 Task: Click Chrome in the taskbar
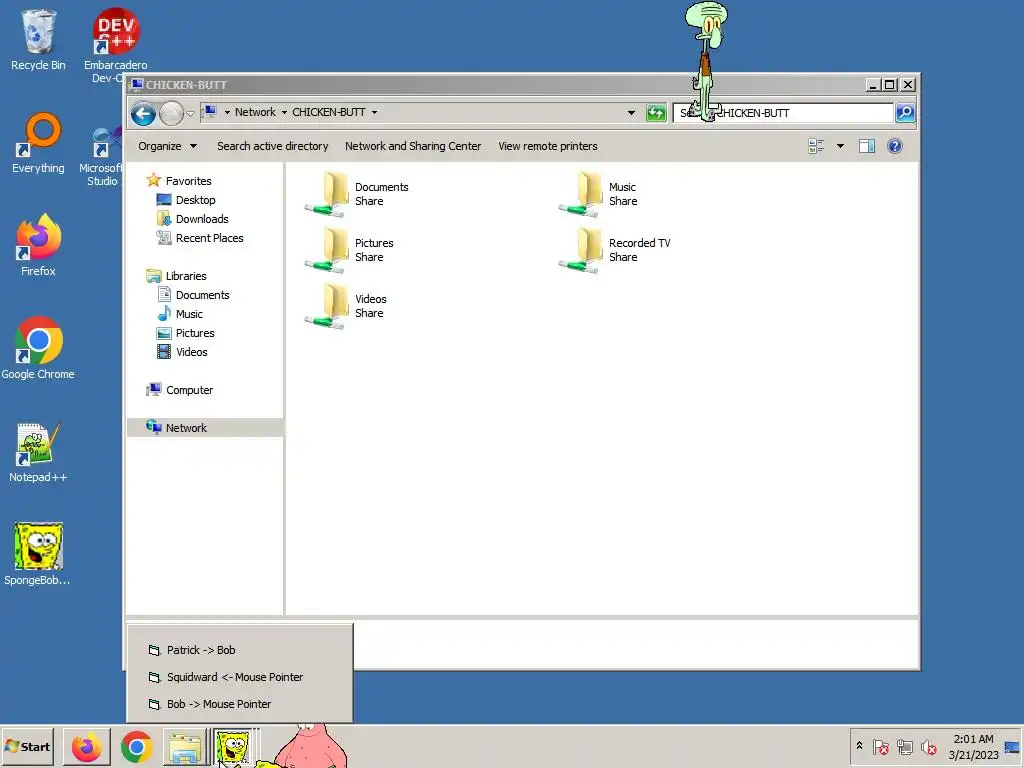coord(136,747)
